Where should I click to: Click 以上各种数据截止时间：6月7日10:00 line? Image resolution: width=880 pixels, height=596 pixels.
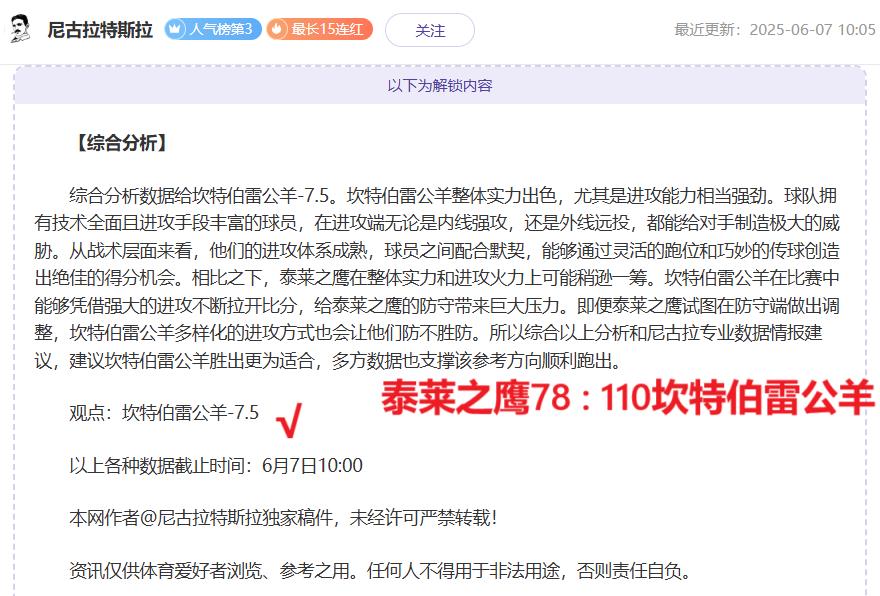click(216, 465)
